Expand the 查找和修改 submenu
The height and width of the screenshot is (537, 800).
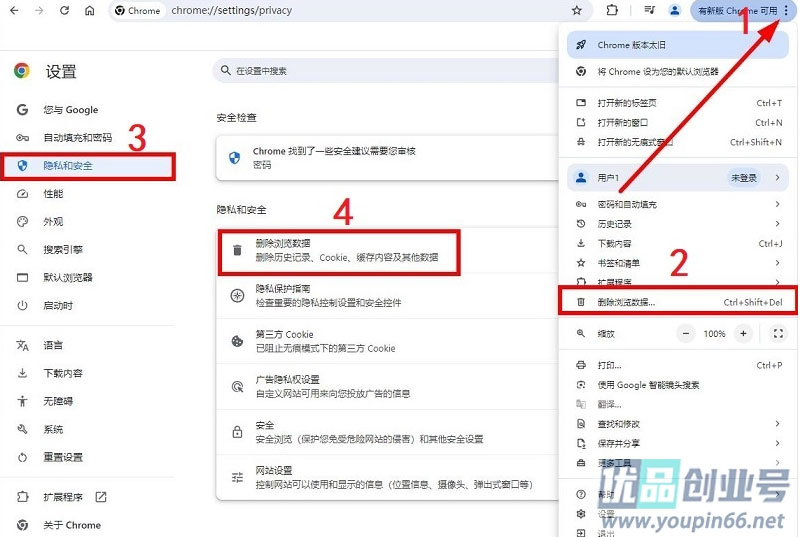(676, 424)
